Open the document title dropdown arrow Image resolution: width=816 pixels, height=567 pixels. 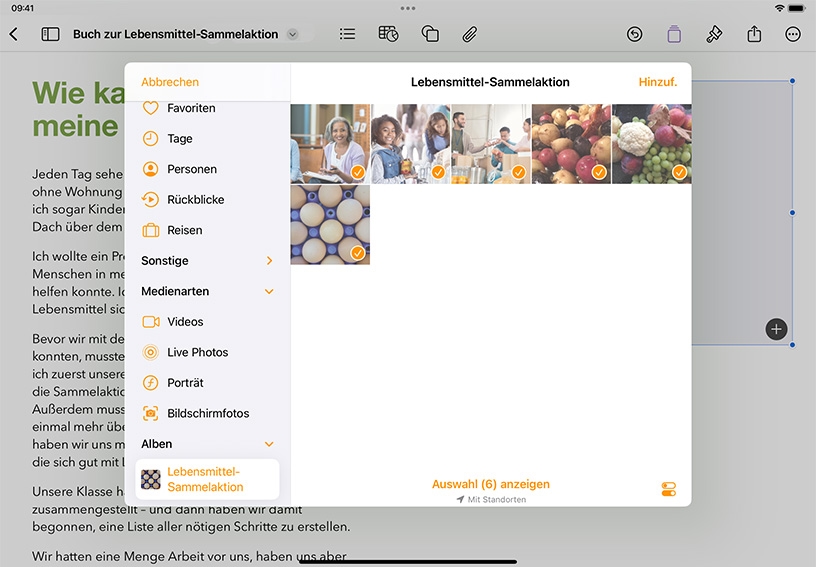[293, 34]
